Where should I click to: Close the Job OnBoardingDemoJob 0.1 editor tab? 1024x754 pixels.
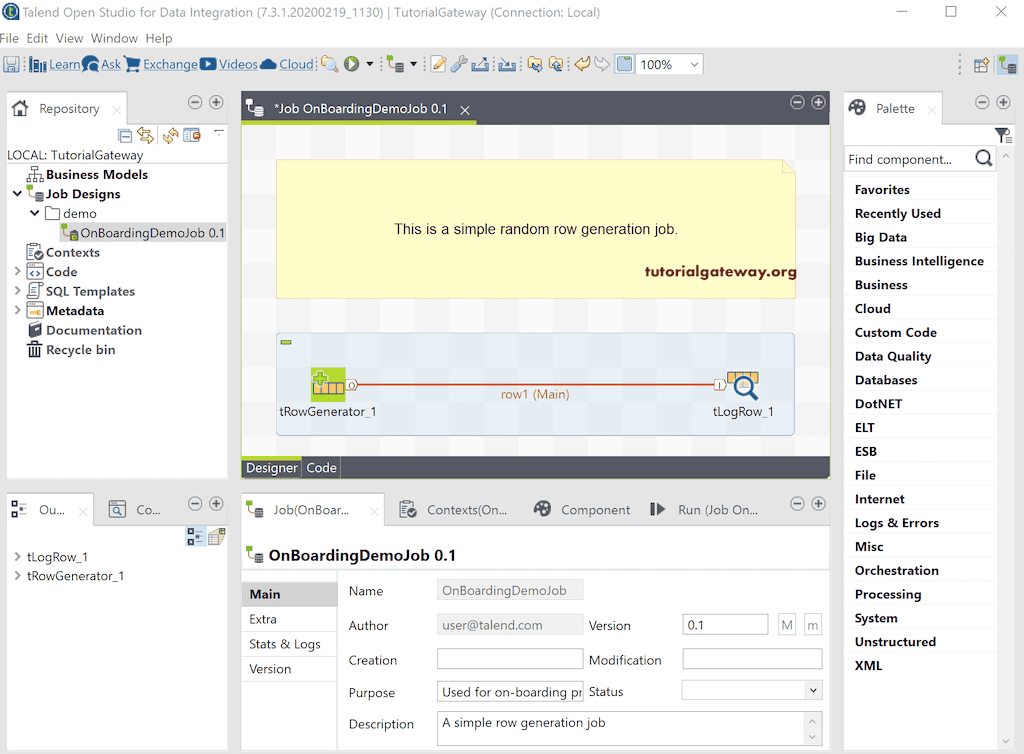[465, 110]
